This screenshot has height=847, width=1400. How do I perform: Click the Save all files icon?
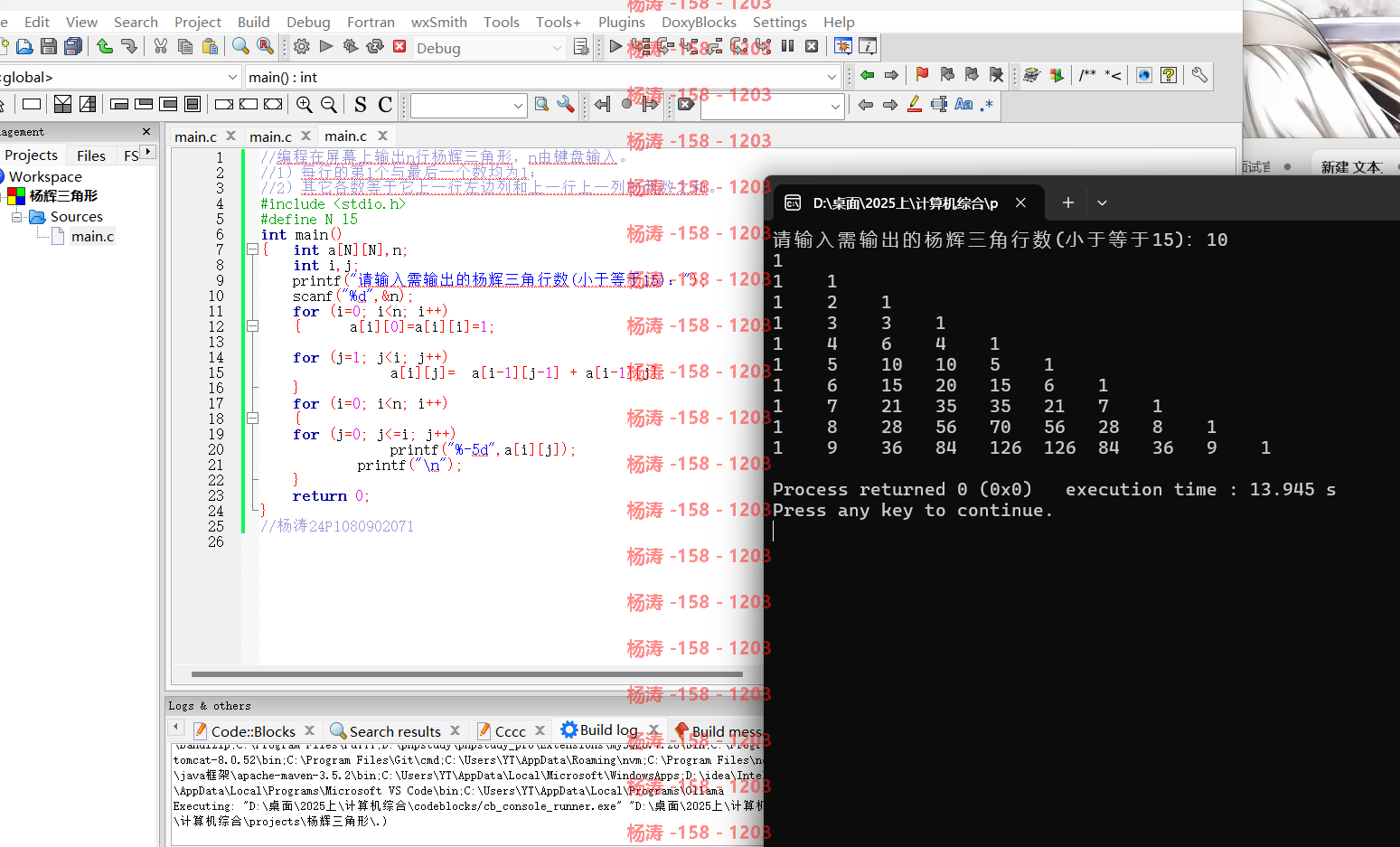point(74,46)
